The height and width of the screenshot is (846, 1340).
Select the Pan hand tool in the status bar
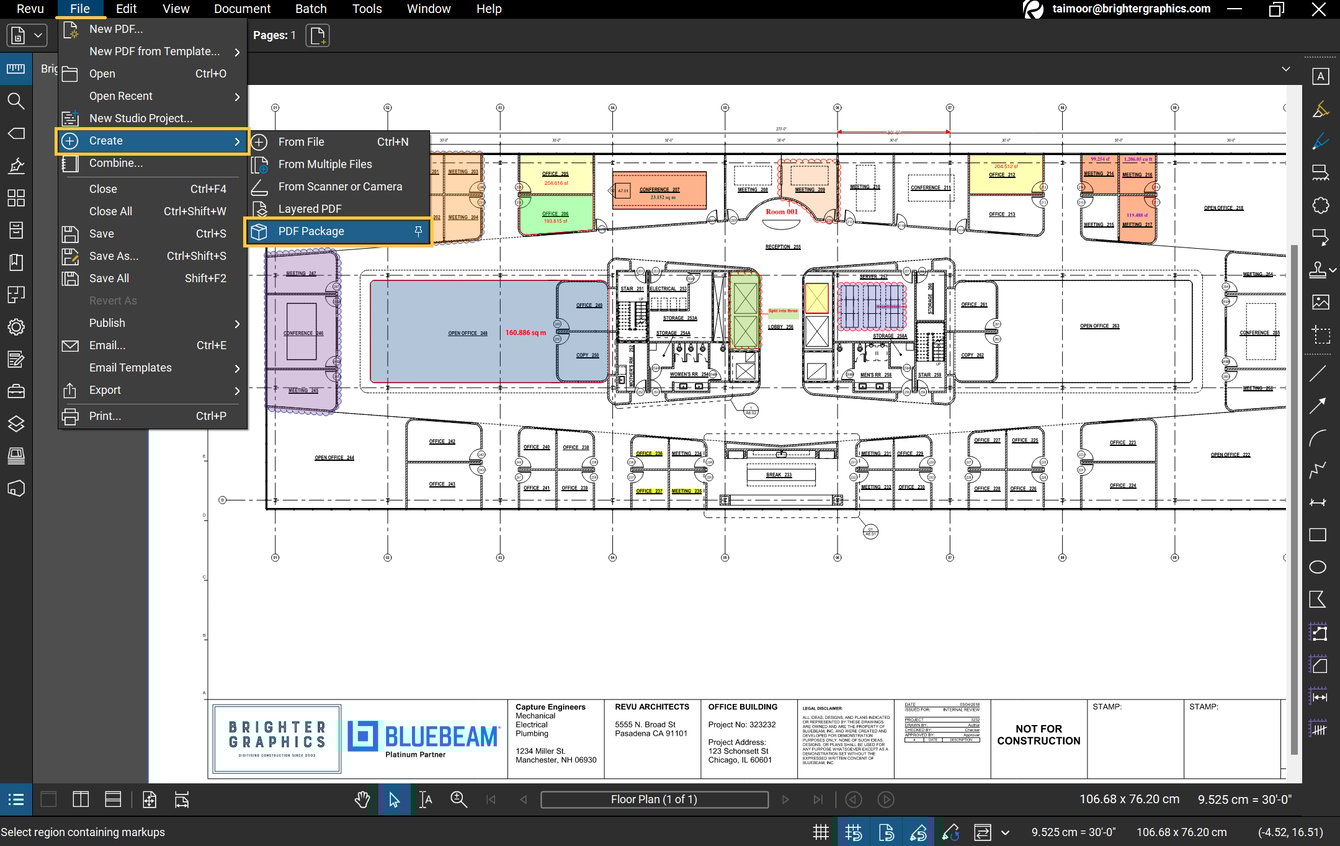coord(362,799)
